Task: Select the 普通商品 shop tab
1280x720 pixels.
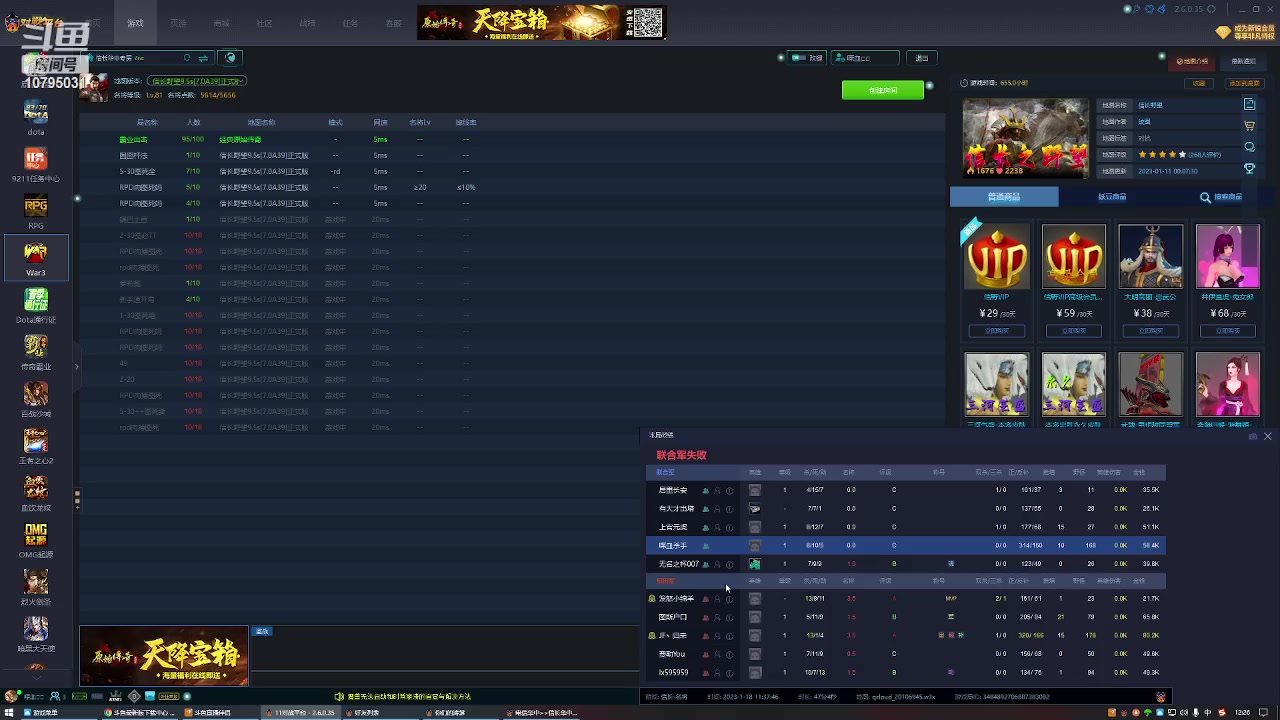Action: (1004, 197)
